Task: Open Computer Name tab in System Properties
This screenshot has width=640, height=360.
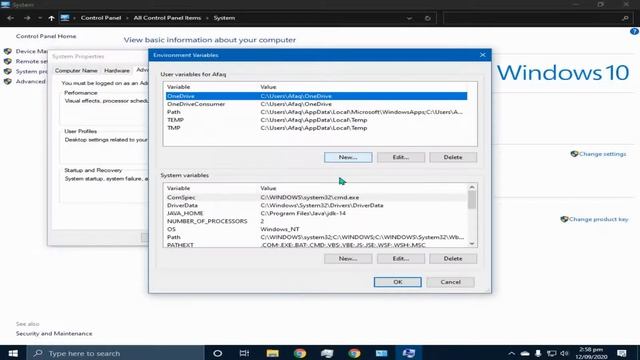Action: [x=76, y=71]
